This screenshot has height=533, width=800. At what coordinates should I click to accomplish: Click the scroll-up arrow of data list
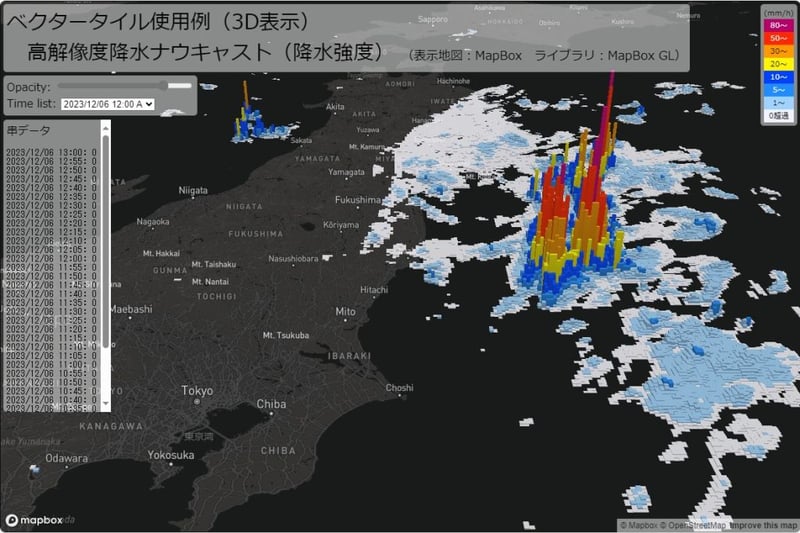(105, 126)
